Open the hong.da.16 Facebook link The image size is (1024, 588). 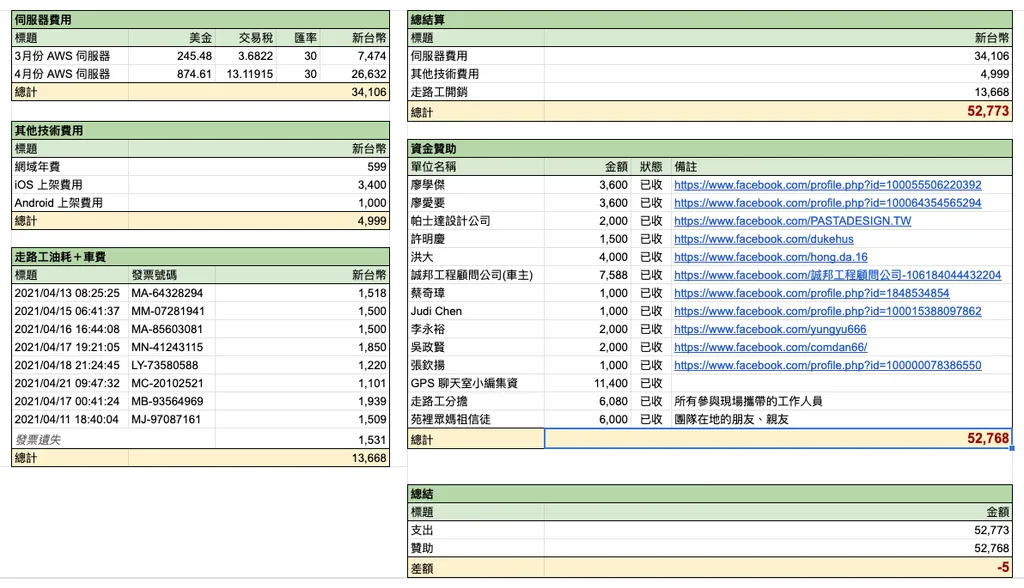[x=771, y=257]
